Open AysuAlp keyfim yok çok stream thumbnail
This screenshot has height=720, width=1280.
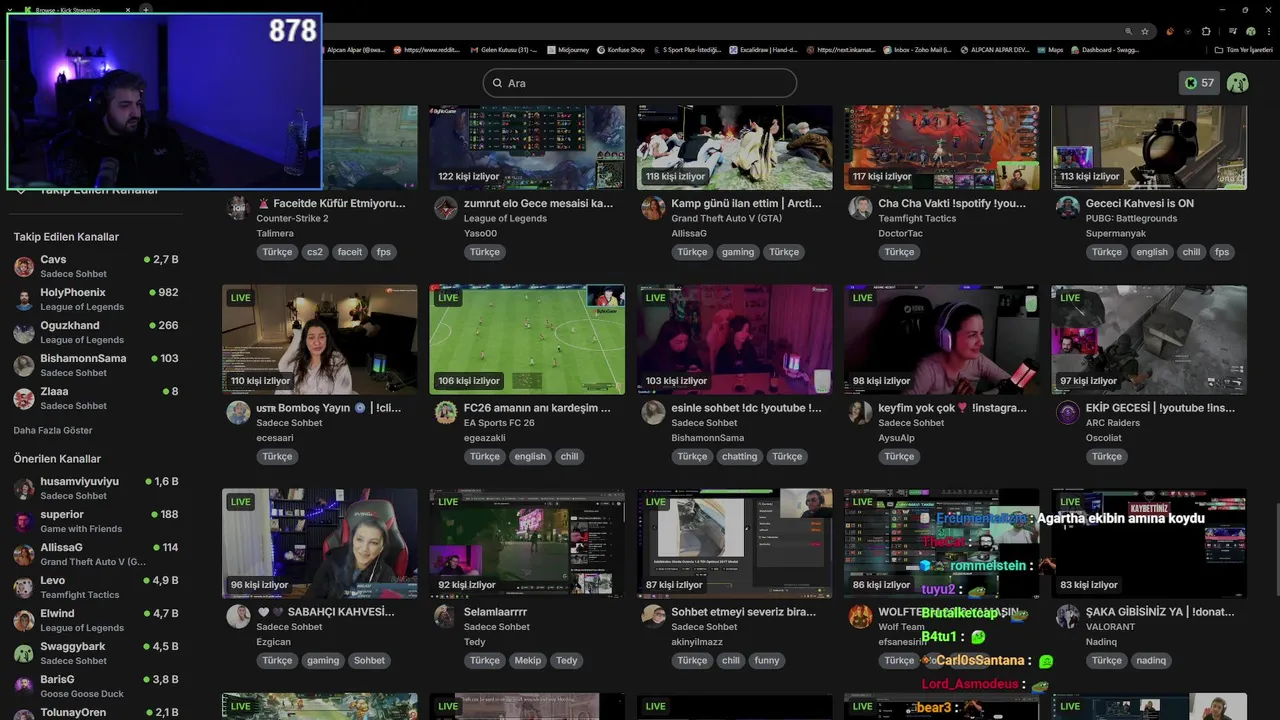[942, 340]
